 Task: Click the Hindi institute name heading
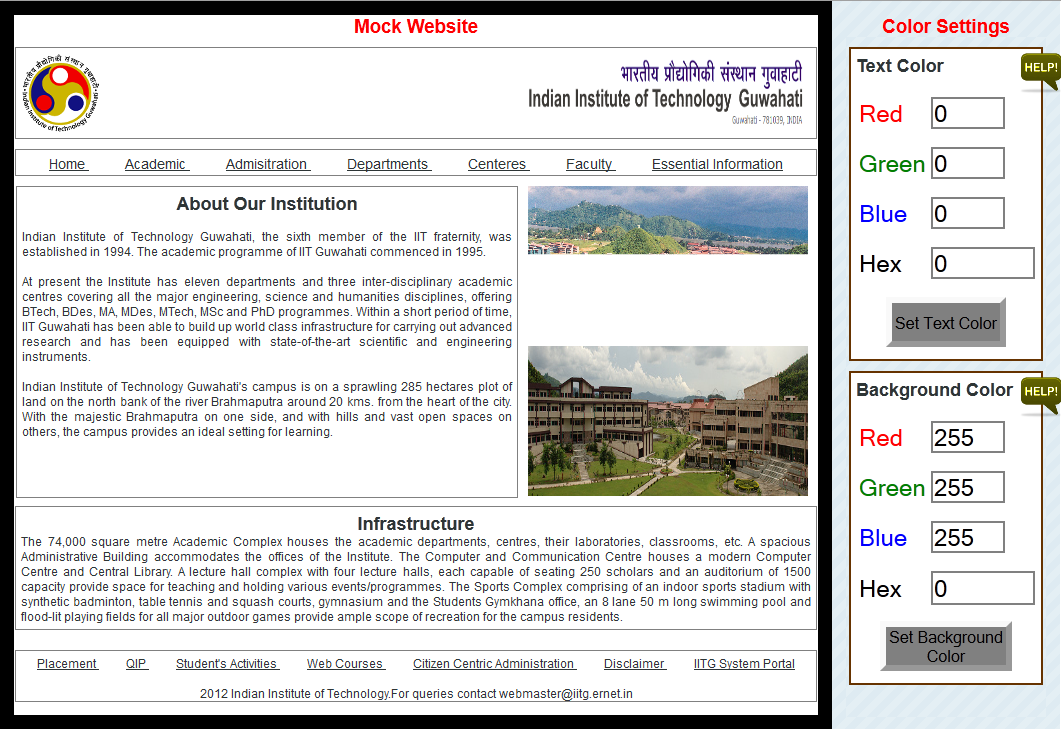click(x=711, y=73)
